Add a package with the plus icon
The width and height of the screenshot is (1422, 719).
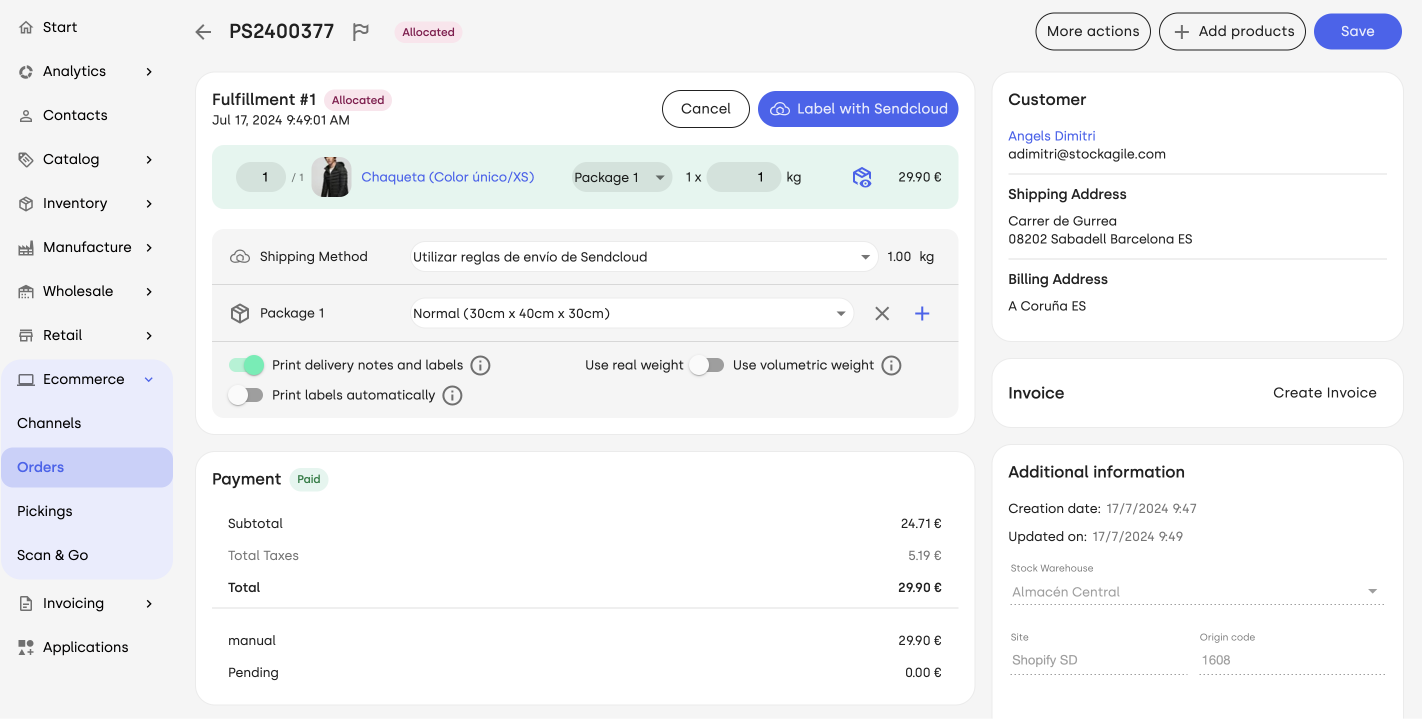click(922, 313)
